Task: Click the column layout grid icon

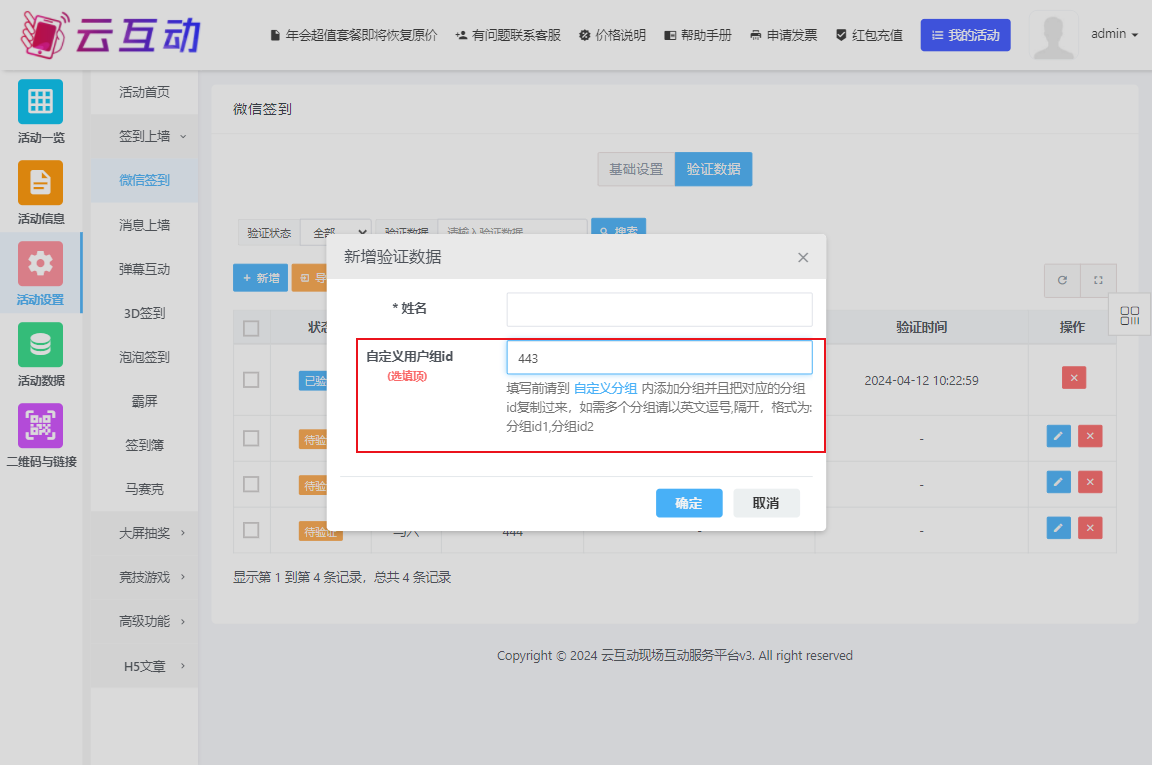Action: click(x=1129, y=315)
